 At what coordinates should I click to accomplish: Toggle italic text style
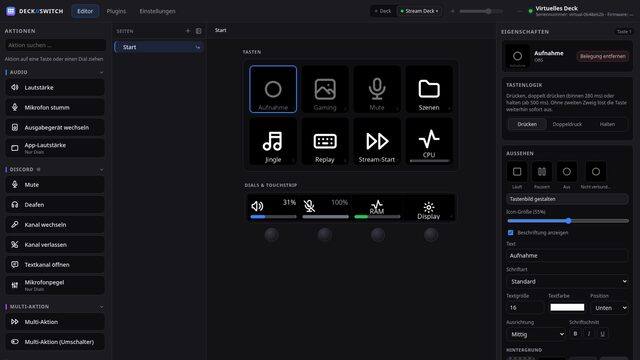pyautogui.click(x=589, y=334)
